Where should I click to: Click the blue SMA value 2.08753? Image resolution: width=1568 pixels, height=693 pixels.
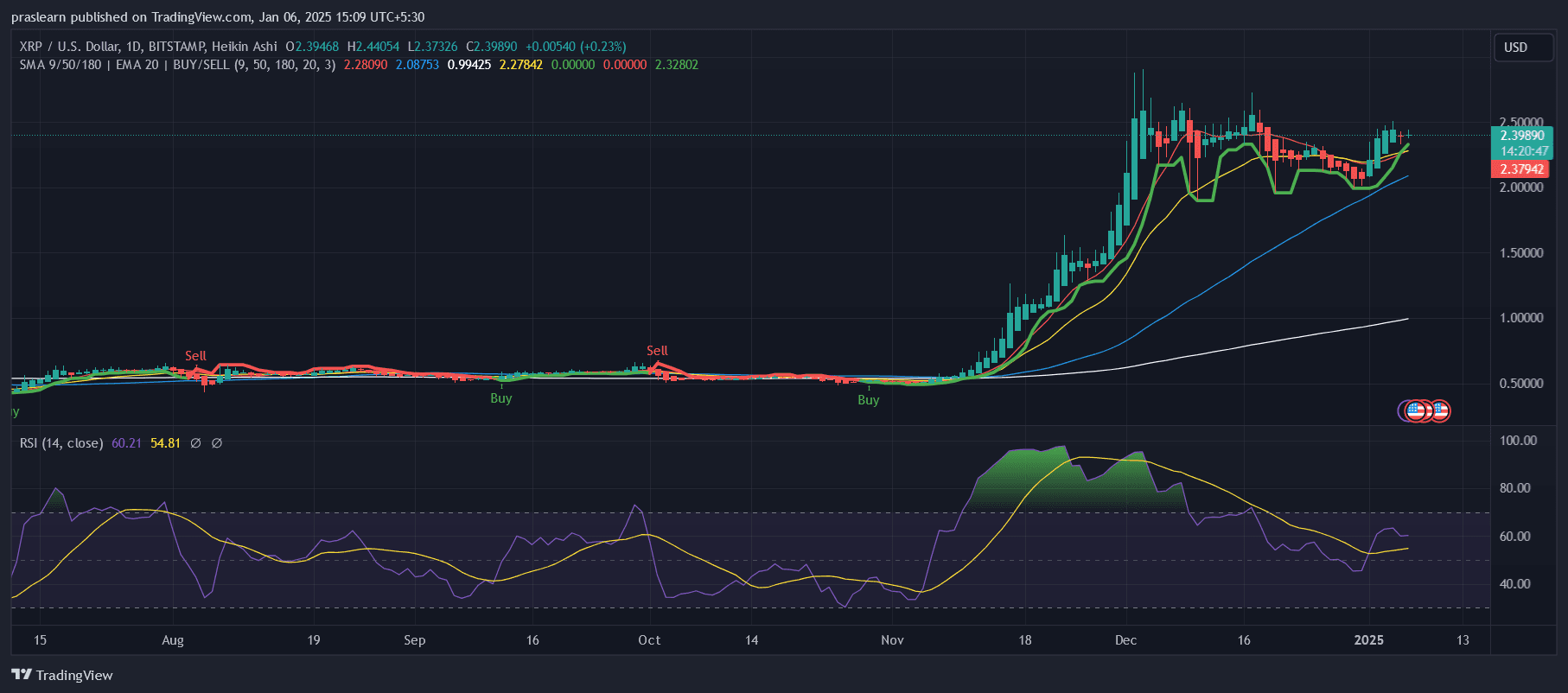pyautogui.click(x=417, y=65)
